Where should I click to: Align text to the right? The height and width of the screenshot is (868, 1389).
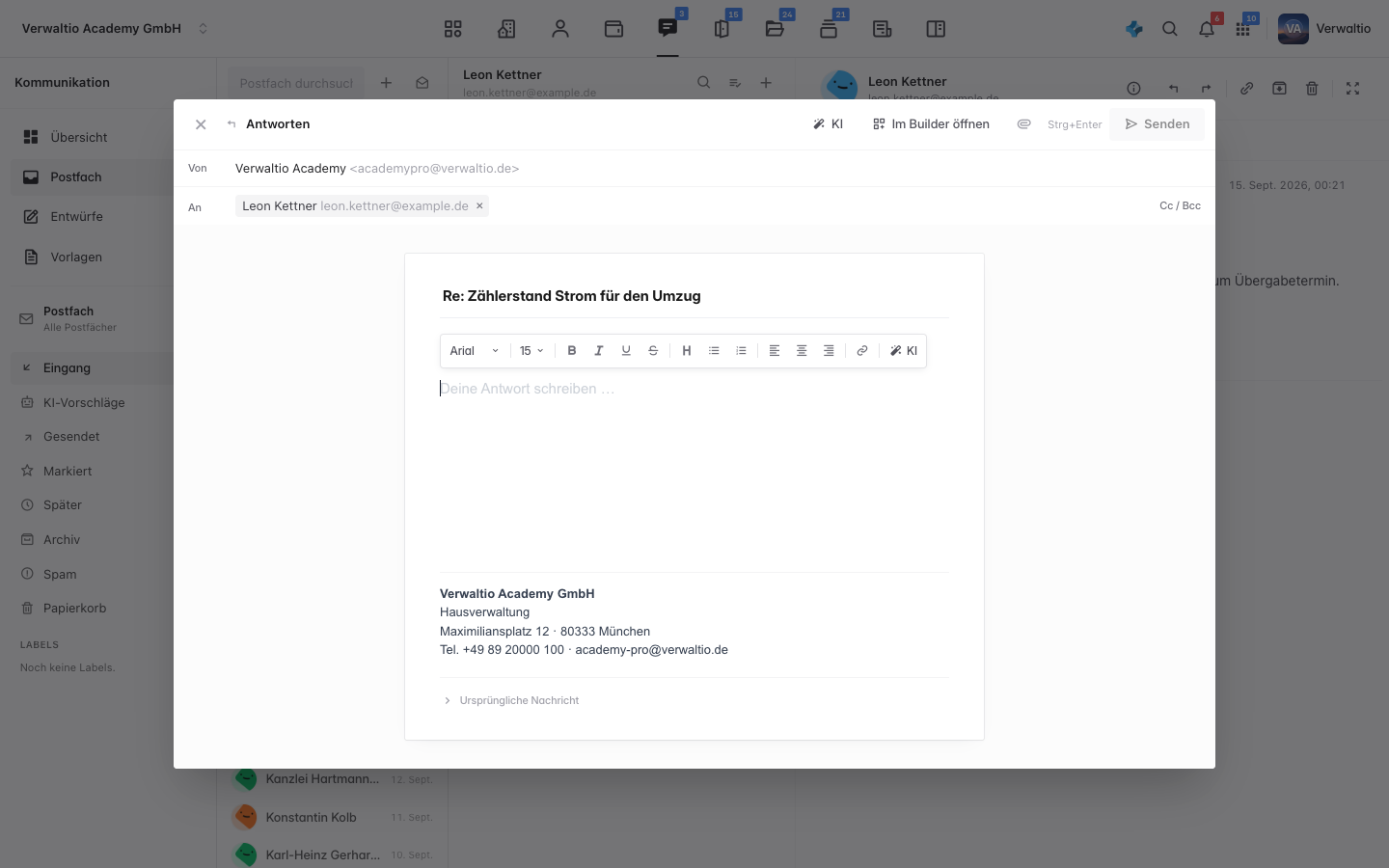click(x=829, y=351)
